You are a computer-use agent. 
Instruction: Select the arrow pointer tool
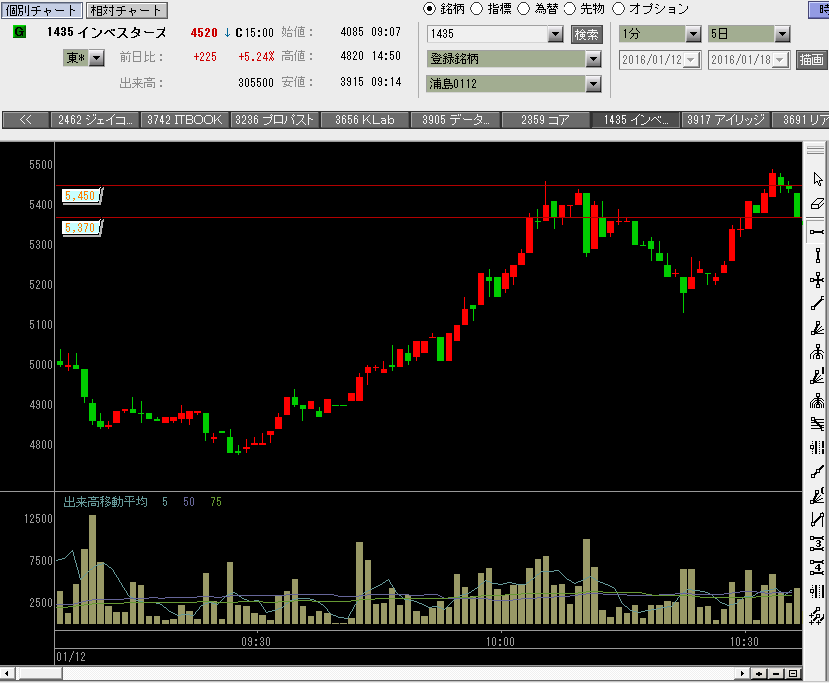point(817,179)
